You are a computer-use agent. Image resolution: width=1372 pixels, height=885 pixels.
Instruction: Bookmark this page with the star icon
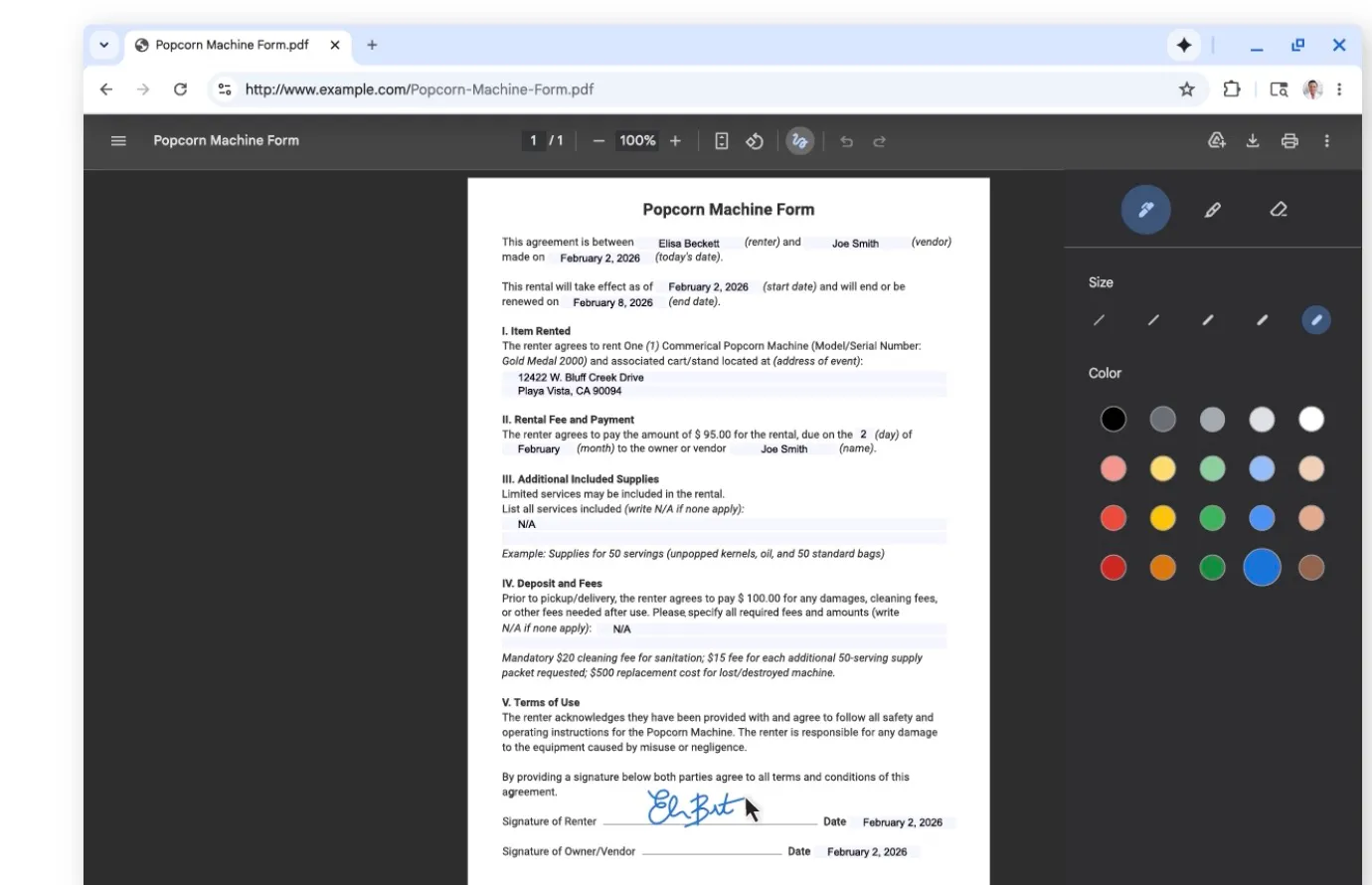(x=1186, y=89)
